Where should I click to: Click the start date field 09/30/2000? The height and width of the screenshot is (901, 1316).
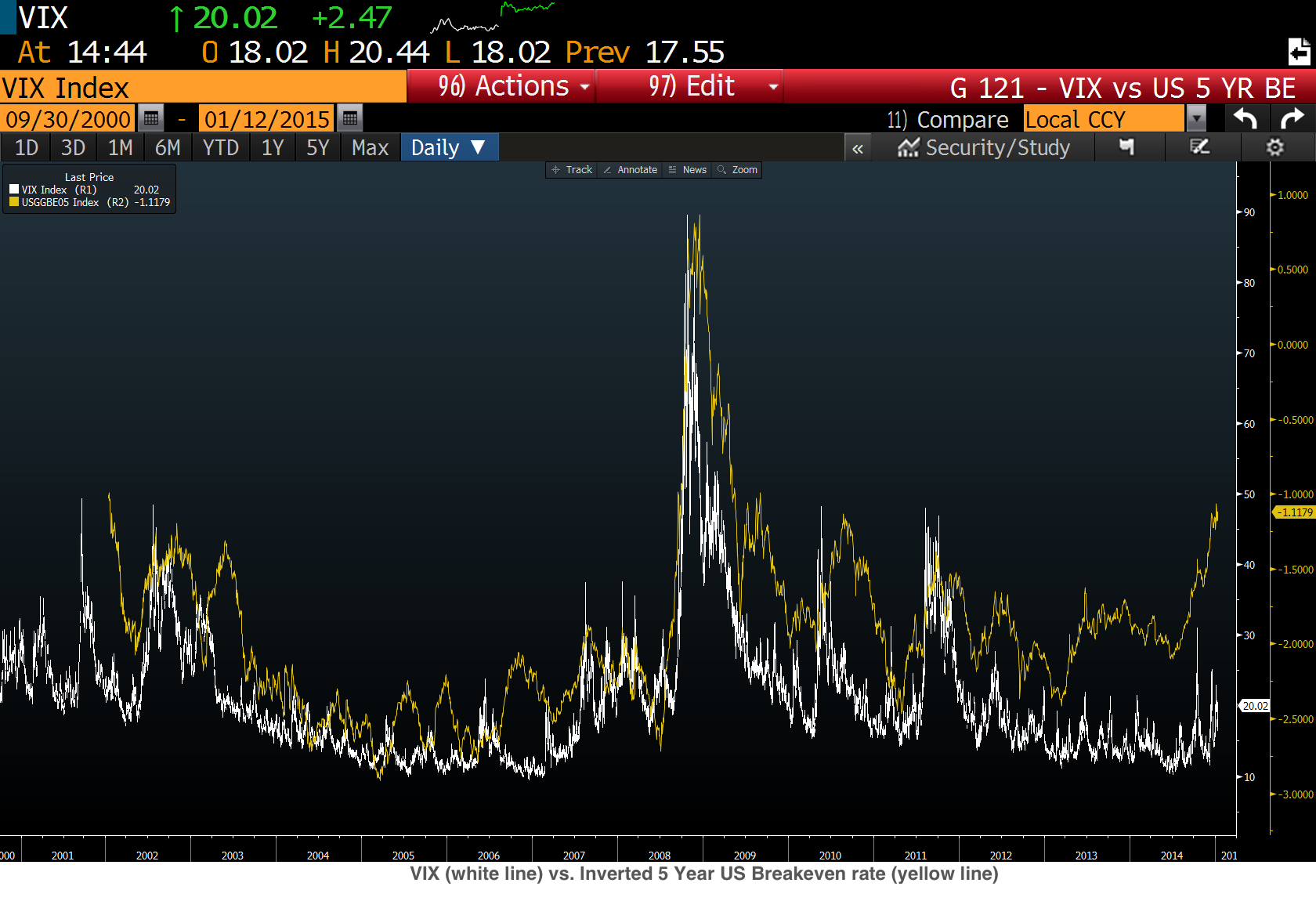pos(68,118)
